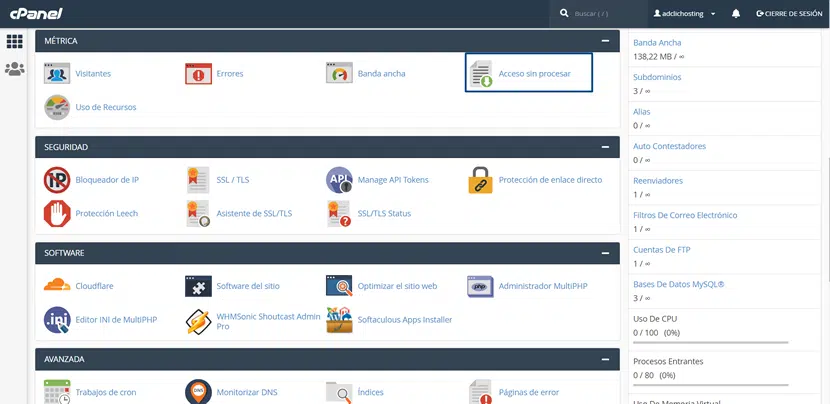Open the Banda ancha gauge icon
Screen dimensions: 830x404
[339, 74]
